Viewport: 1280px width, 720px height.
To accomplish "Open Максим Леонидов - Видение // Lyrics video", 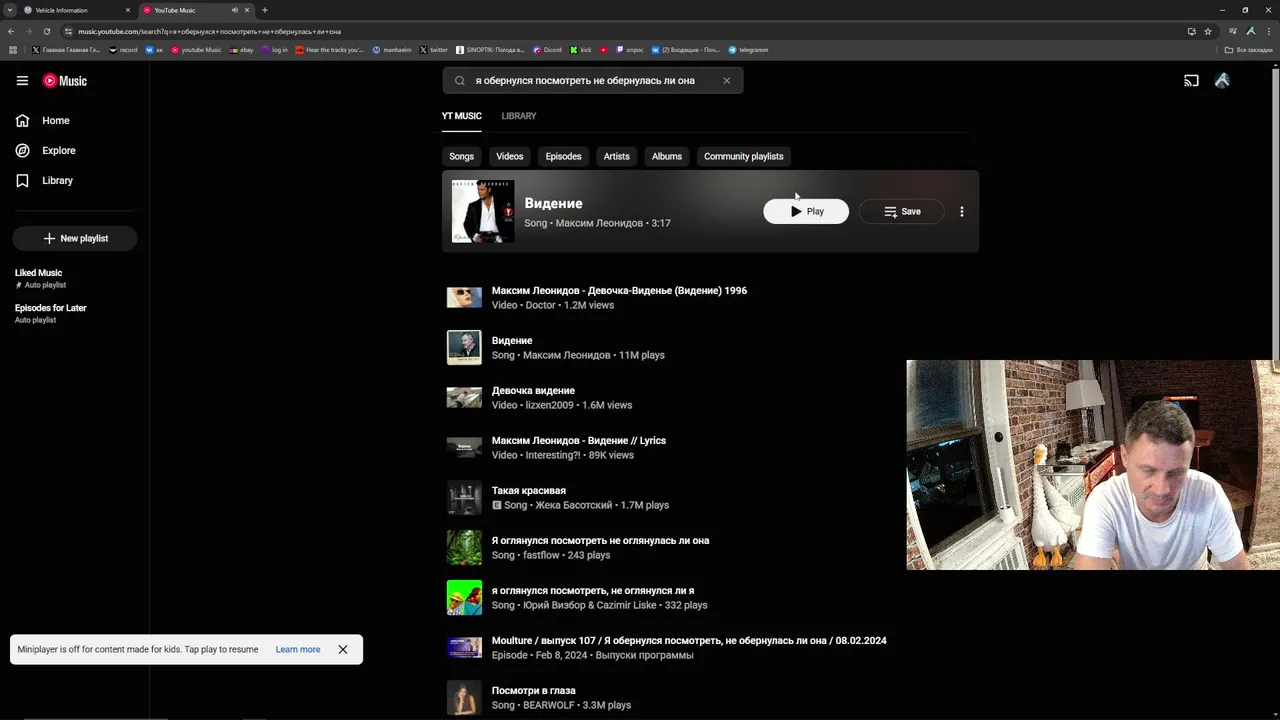I will point(579,441).
